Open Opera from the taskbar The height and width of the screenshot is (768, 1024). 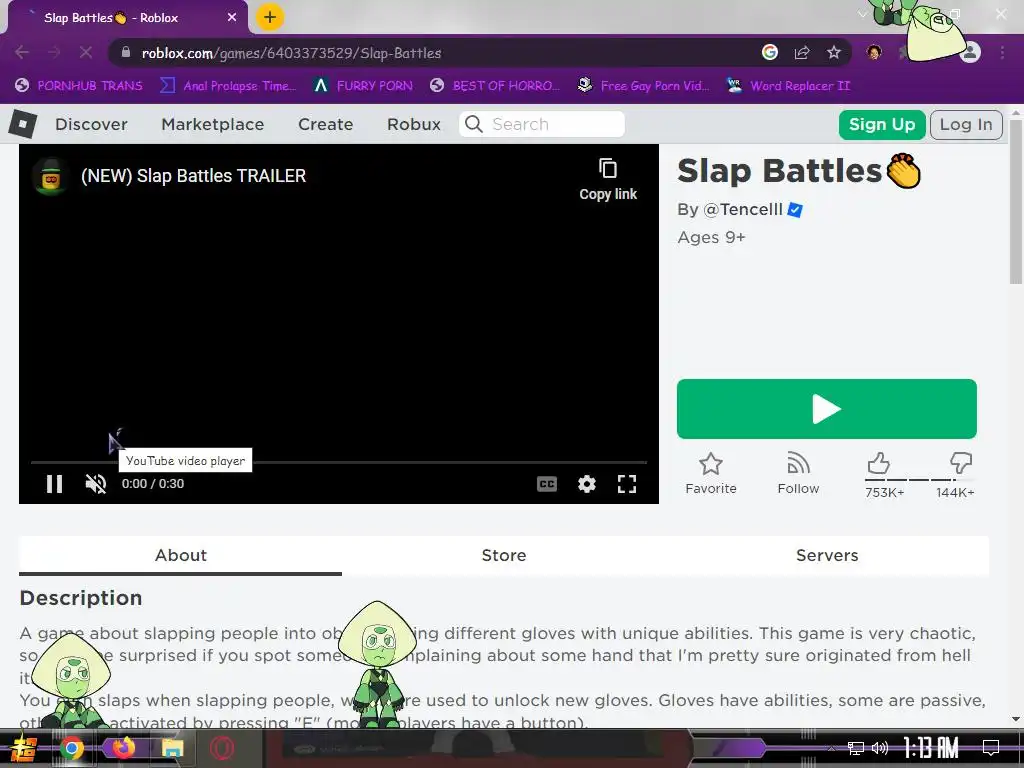tap(222, 748)
